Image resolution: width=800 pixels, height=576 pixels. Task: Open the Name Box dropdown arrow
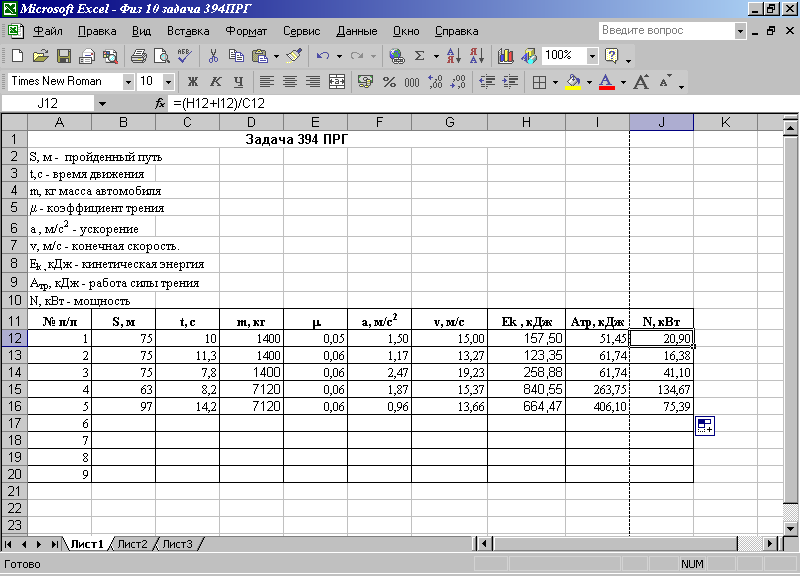(102, 104)
